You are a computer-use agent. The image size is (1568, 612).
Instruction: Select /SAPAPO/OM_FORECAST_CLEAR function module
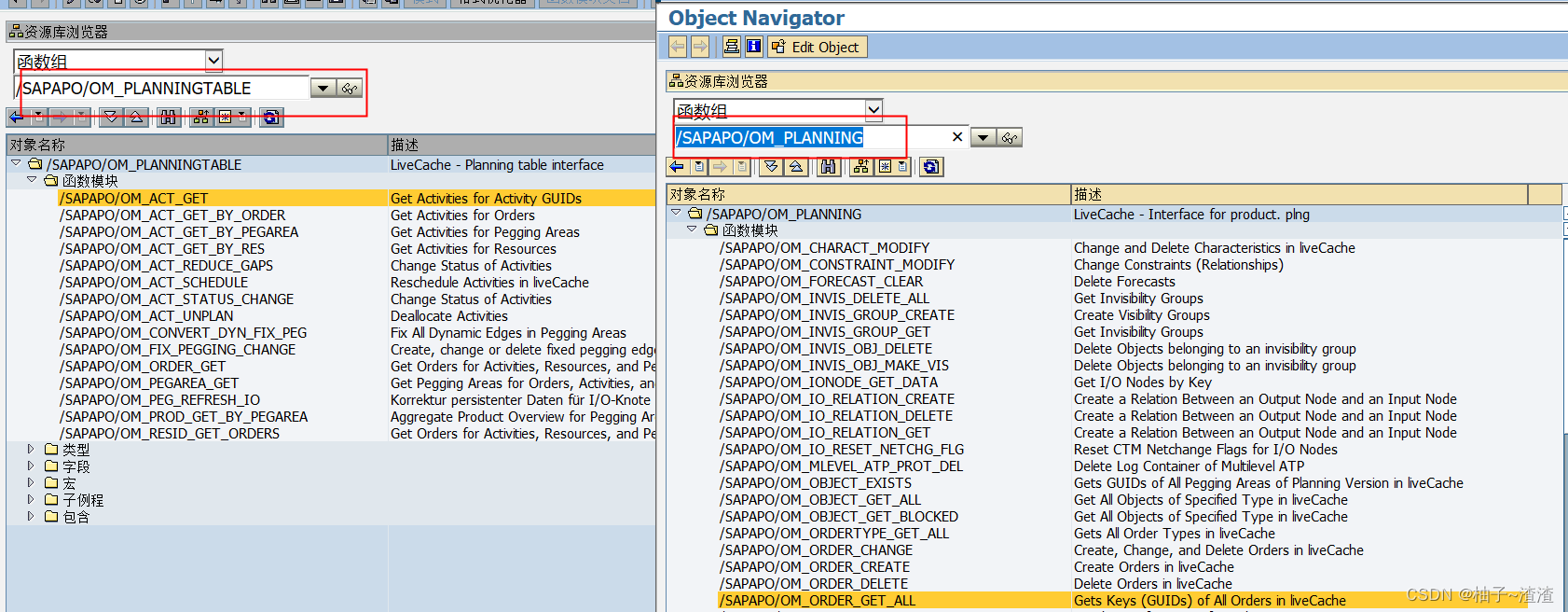coord(821,281)
